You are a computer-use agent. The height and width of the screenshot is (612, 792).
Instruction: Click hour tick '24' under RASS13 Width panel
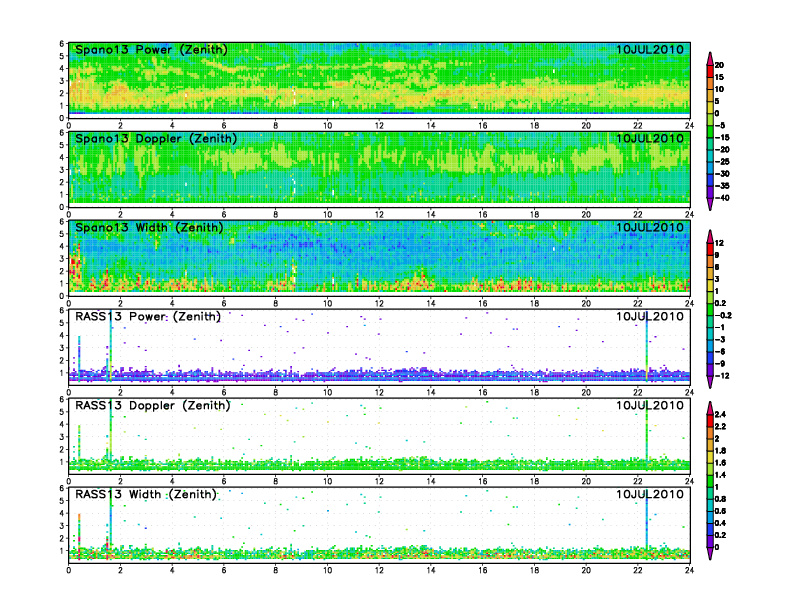tap(689, 570)
